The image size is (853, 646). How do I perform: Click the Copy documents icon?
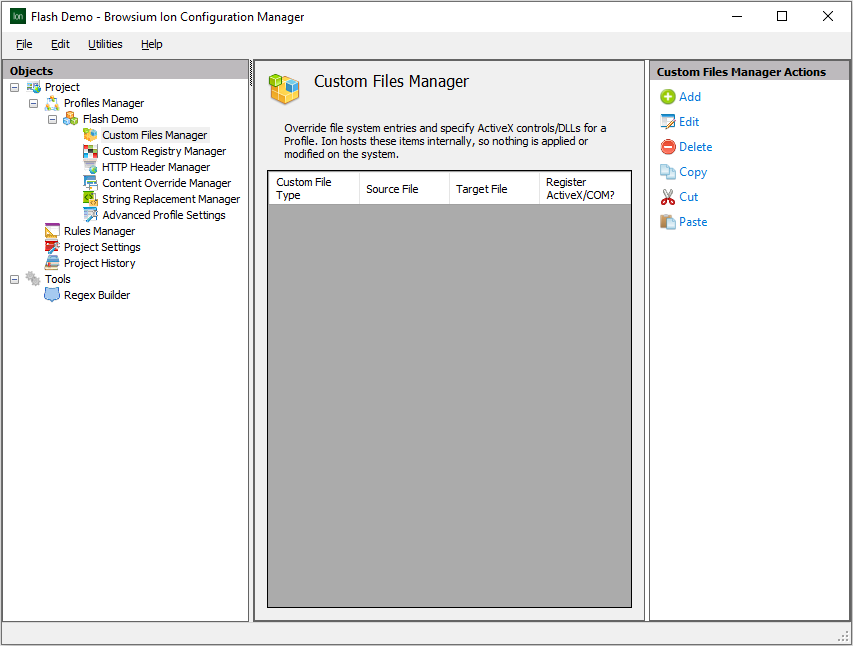coord(667,172)
